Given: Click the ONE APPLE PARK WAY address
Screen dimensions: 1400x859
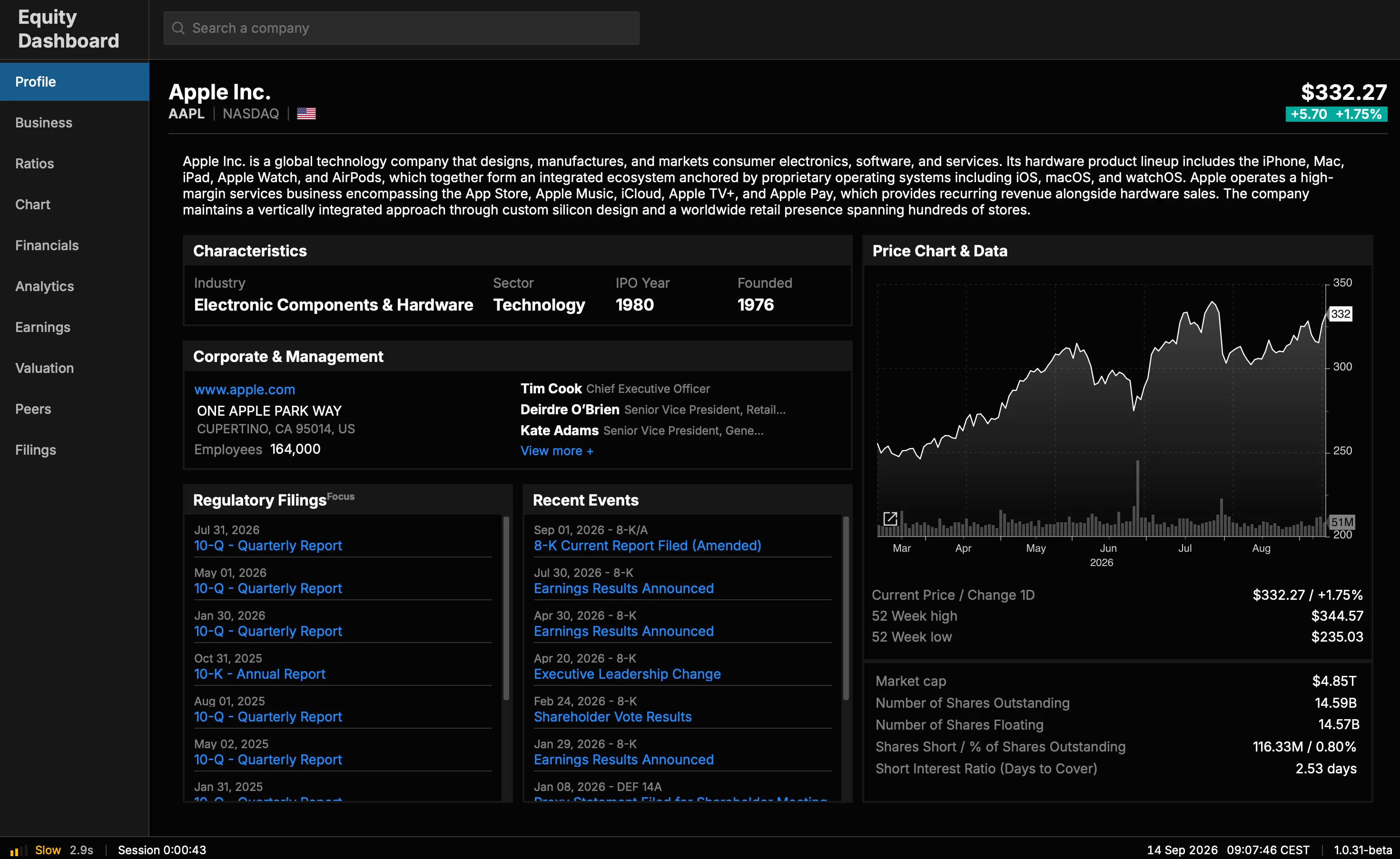Looking at the screenshot, I should pyautogui.click(x=269, y=411).
